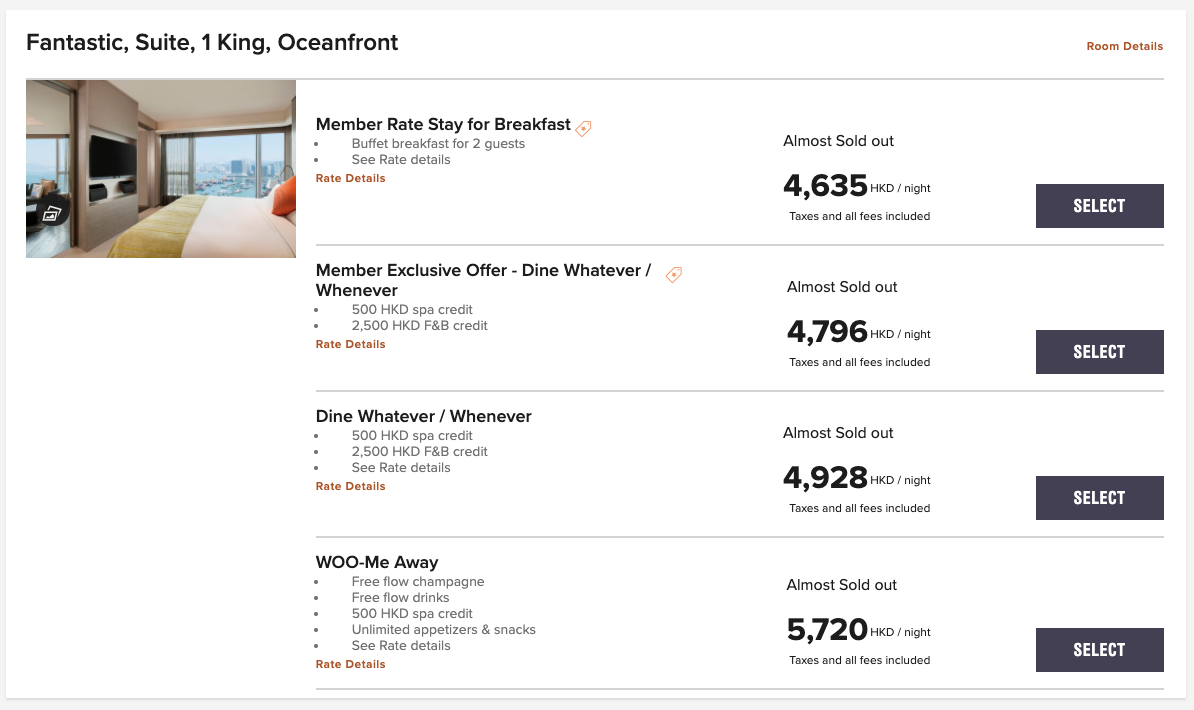Image resolution: width=1194 pixels, height=710 pixels.
Task: Open Rate Details for Stay for Breakfast
Action: [x=350, y=178]
